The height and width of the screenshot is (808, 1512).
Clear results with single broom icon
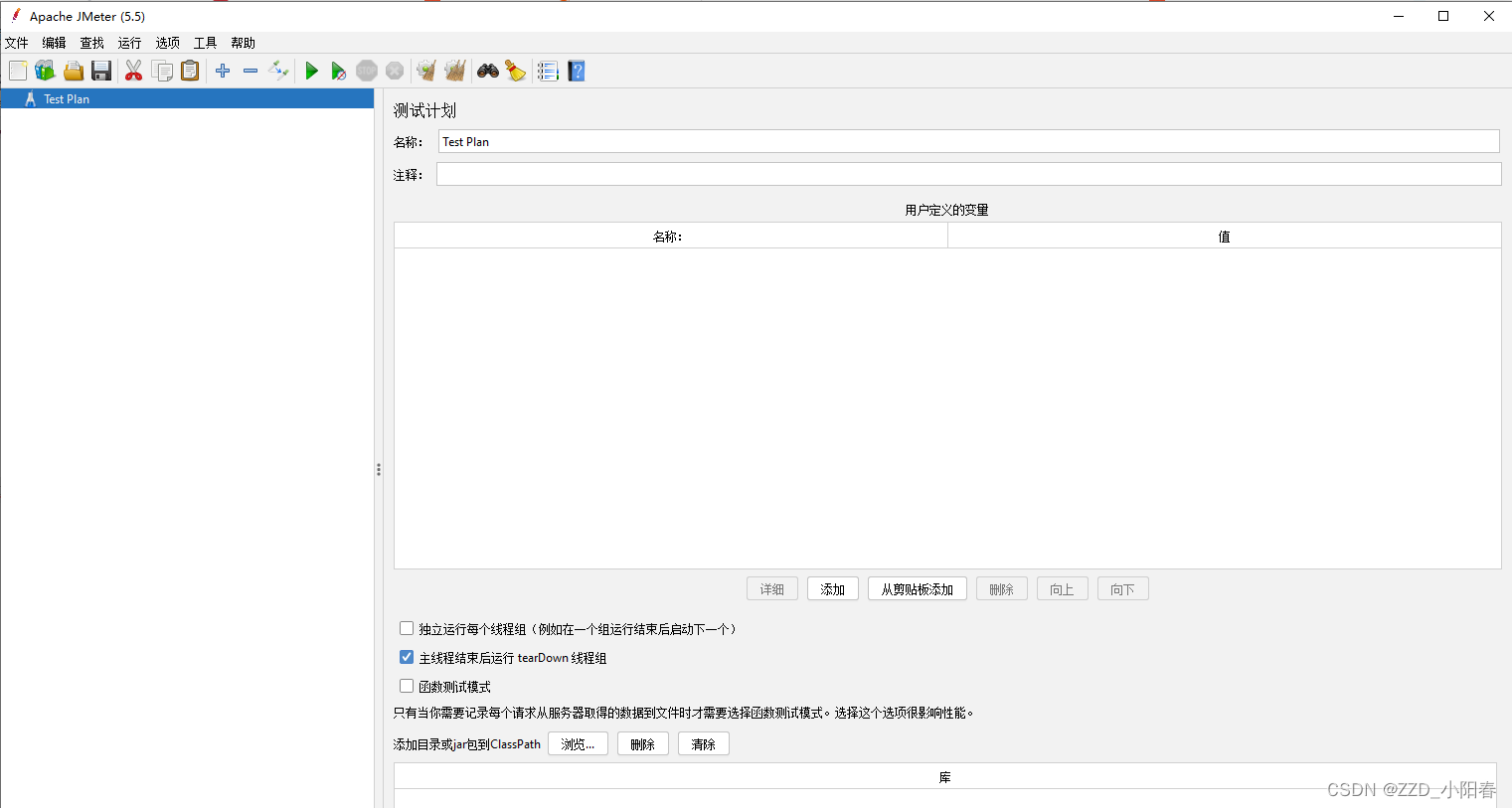tap(426, 71)
